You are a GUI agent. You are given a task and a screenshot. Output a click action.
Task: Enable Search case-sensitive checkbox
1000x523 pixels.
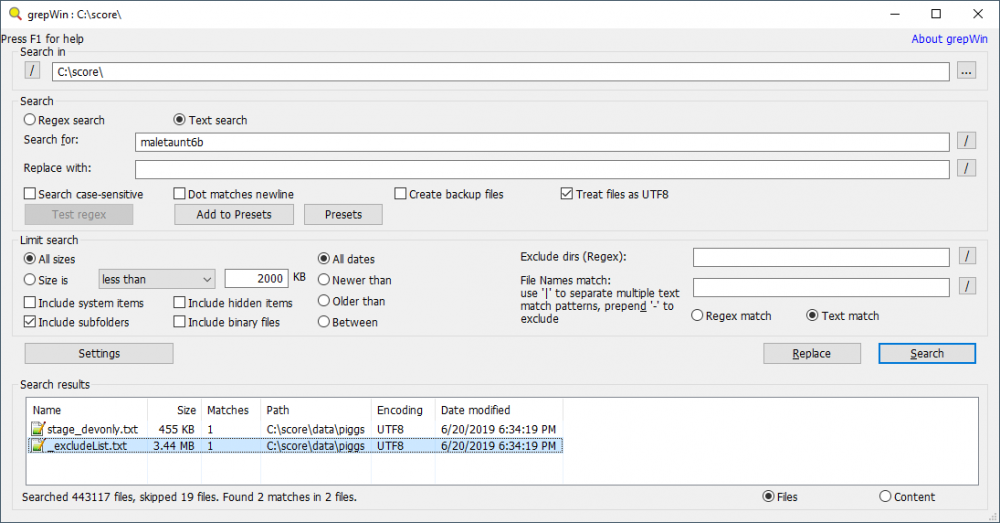[x=30, y=194]
